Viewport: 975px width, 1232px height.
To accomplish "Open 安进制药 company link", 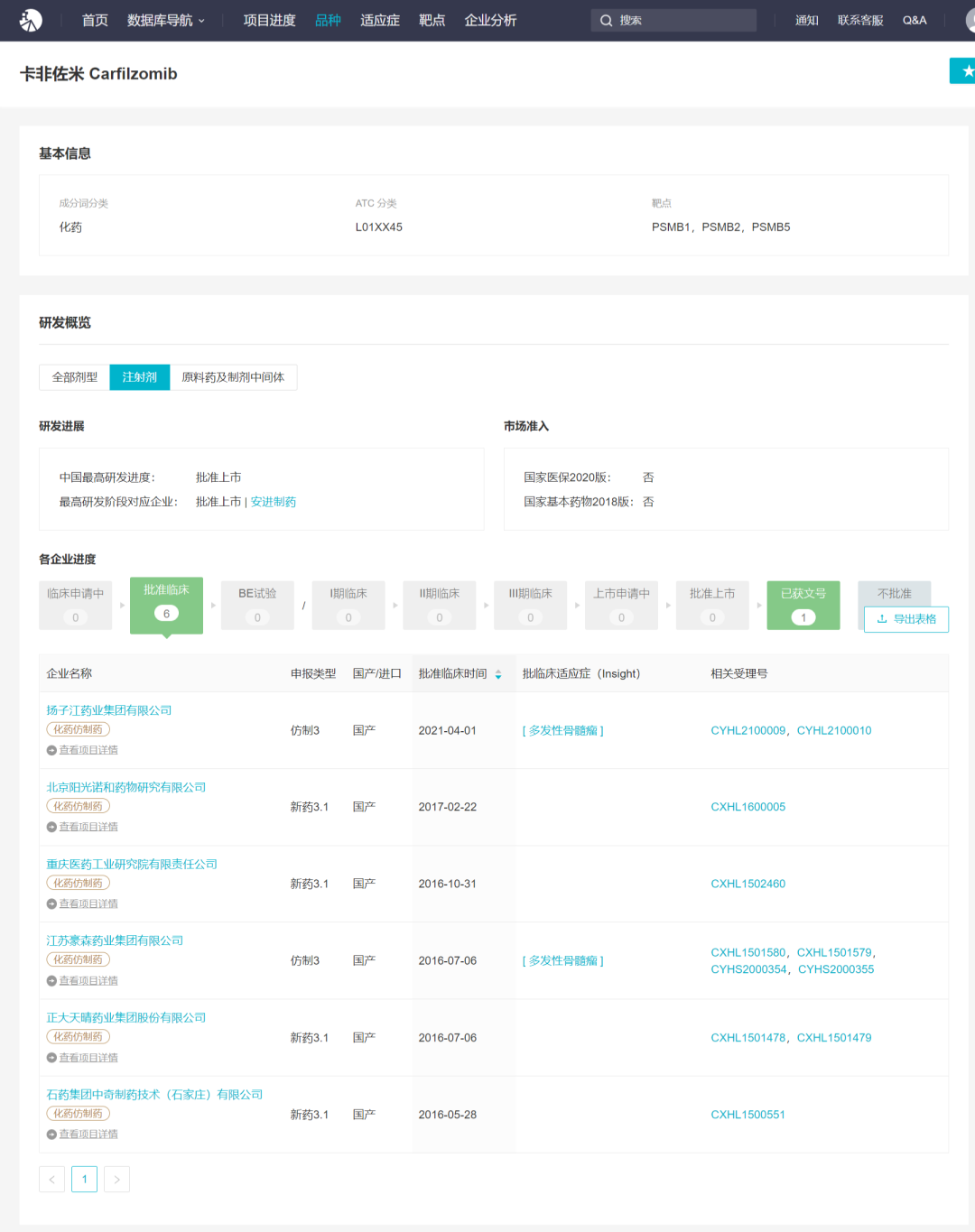I will (274, 502).
